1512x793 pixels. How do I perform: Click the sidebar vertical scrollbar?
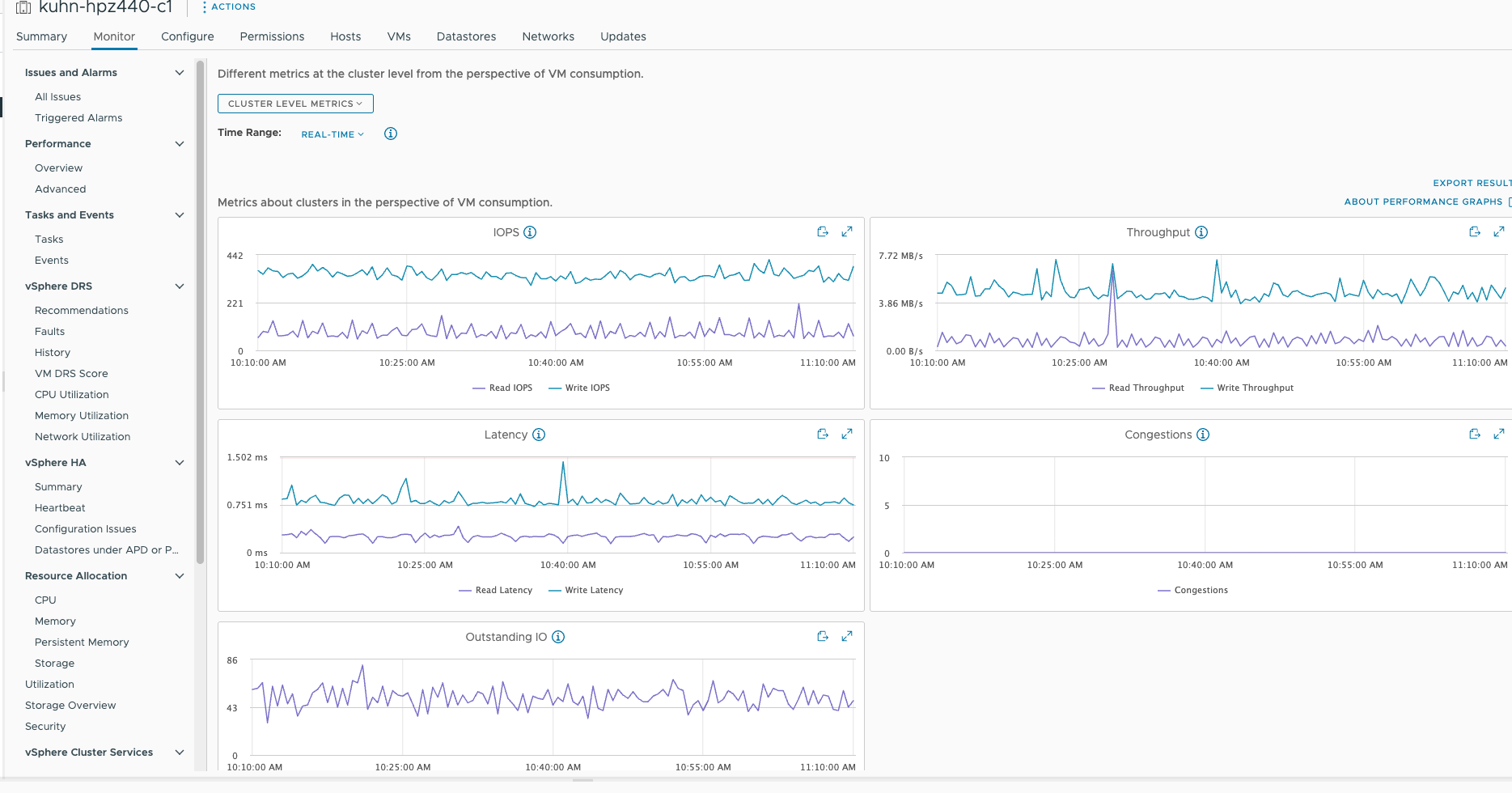pyautogui.click(x=200, y=312)
